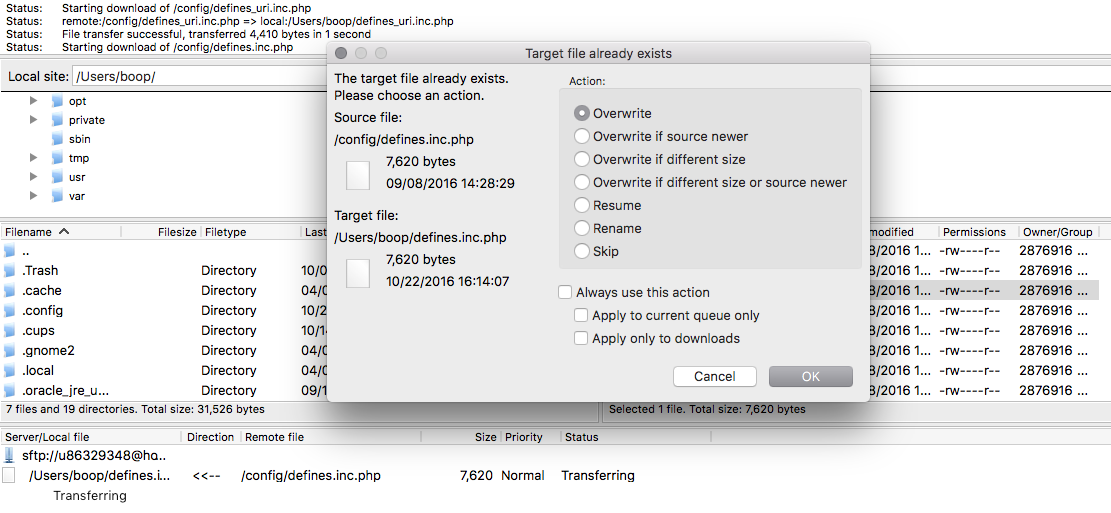Click the target file document icon
The image size is (1111, 513).
[358, 272]
